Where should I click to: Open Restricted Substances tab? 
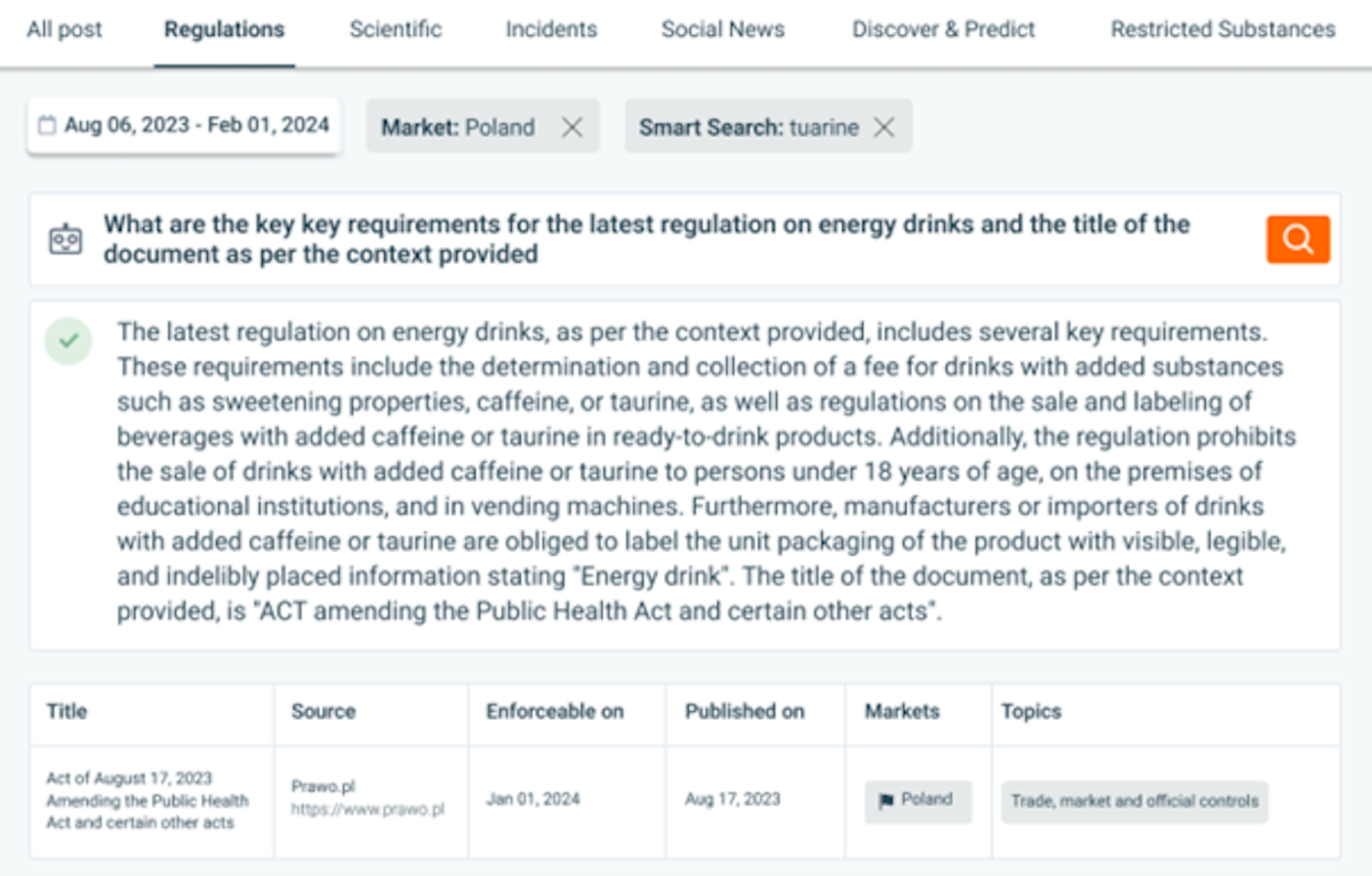(1222, 30)
